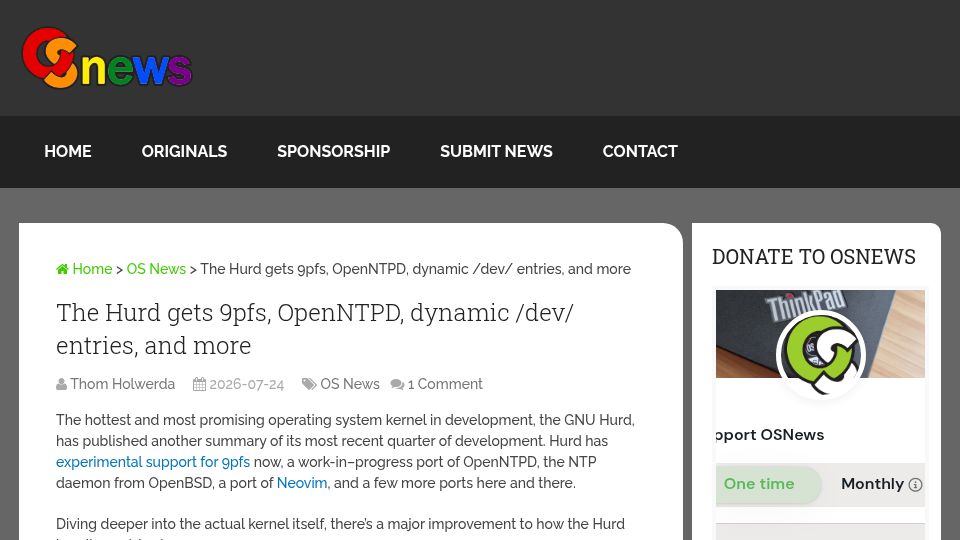Open author Thom Holwerda's page
960x540 pixels.
122,384
